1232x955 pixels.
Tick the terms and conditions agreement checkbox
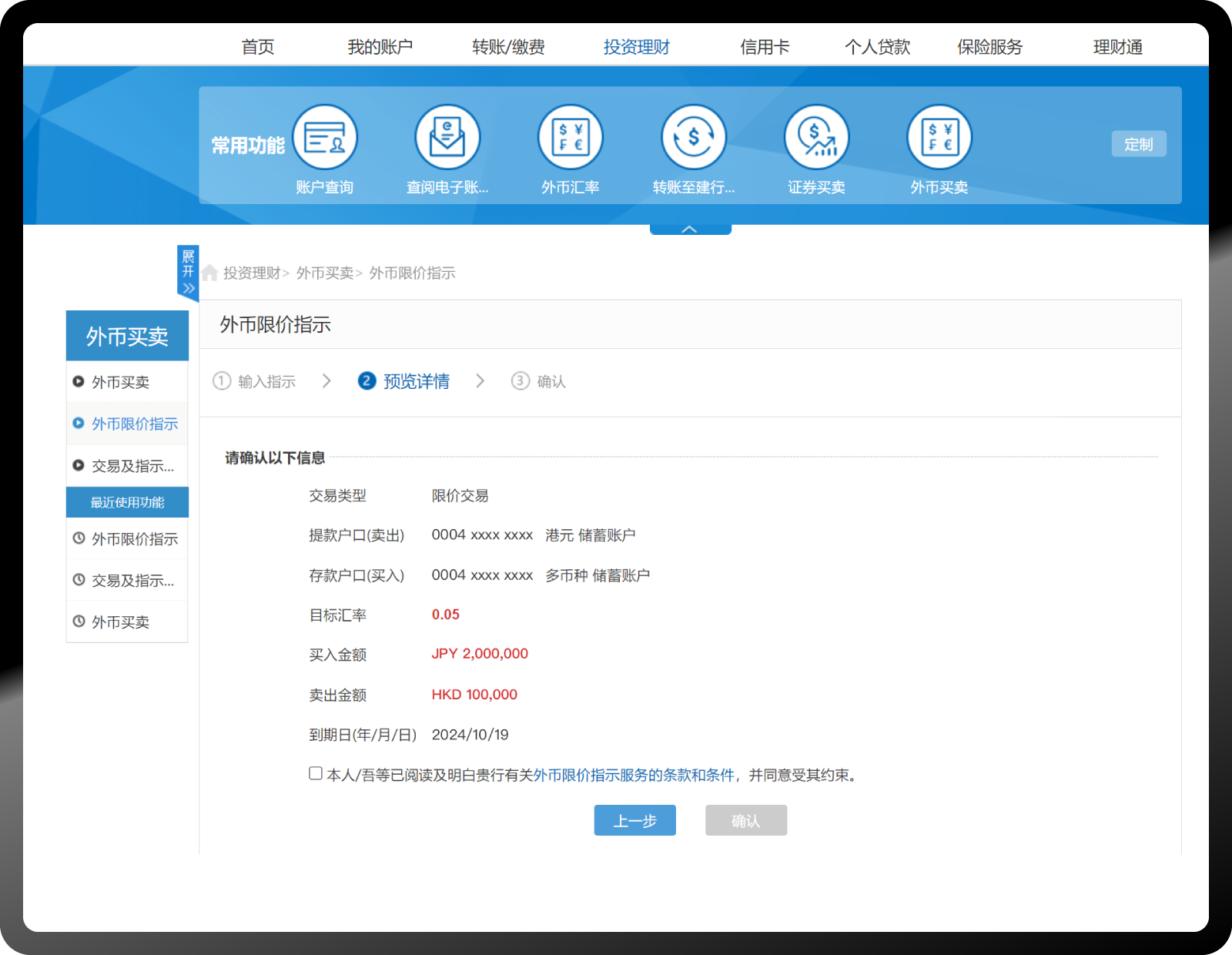pos(316,773)
